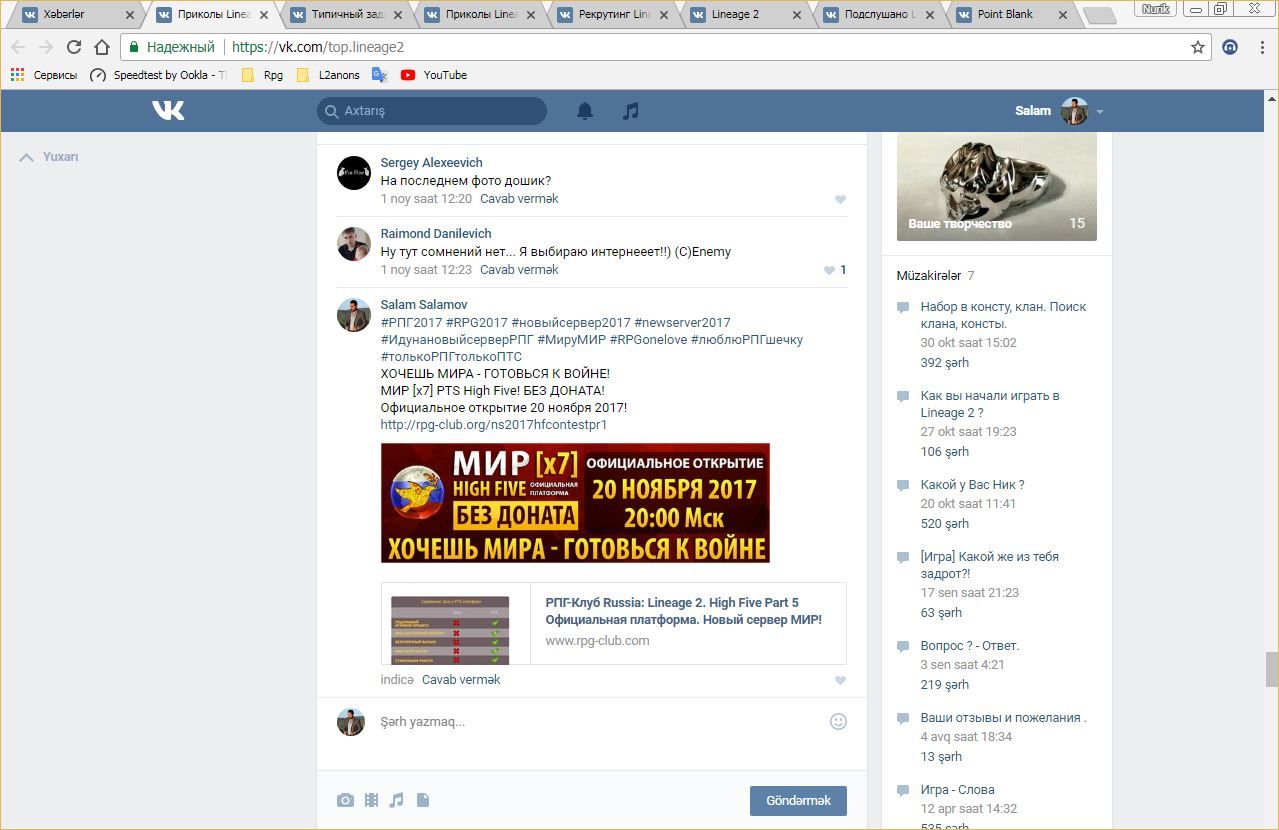Attach a video with film icon
Viewport: 1279px width, 830px height.
pos(371,800)
